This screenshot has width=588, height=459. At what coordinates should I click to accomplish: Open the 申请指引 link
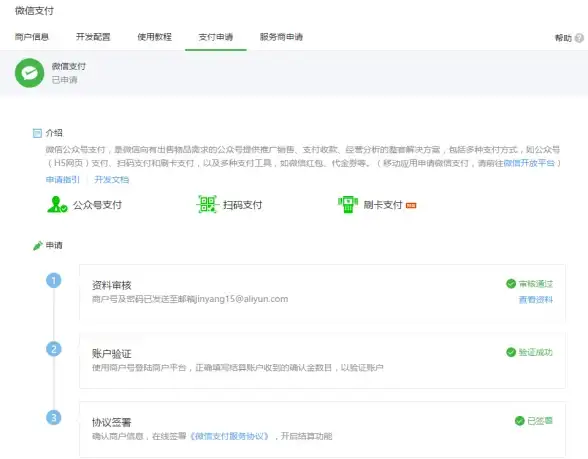click(x=63, y=180)
